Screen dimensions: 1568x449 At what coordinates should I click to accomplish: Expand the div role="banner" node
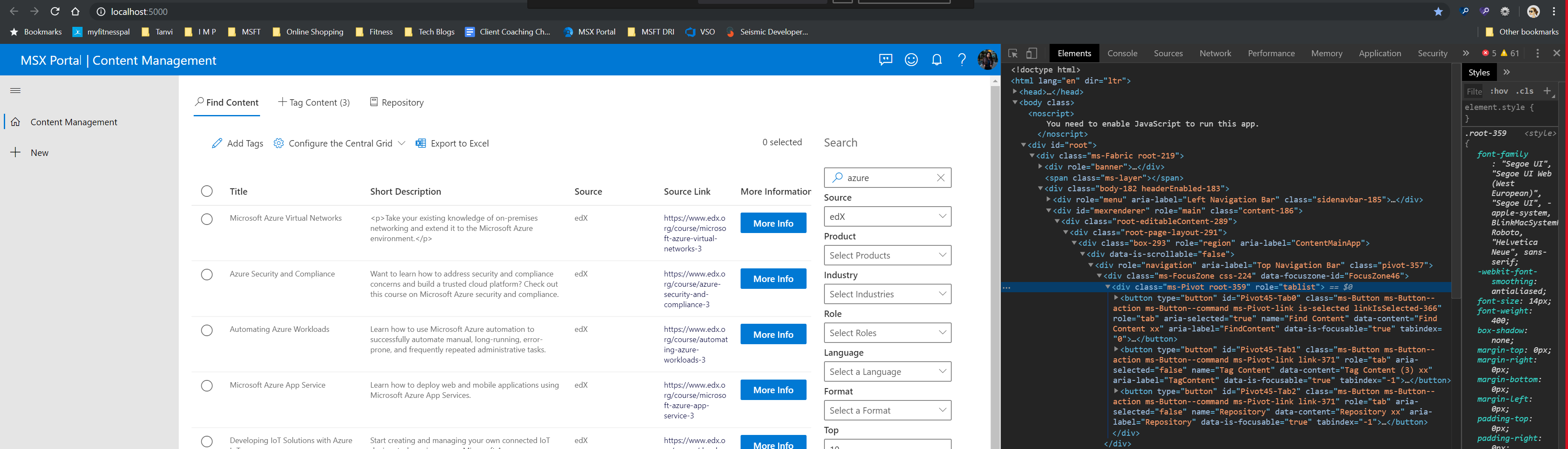(x=1040, y=166)
